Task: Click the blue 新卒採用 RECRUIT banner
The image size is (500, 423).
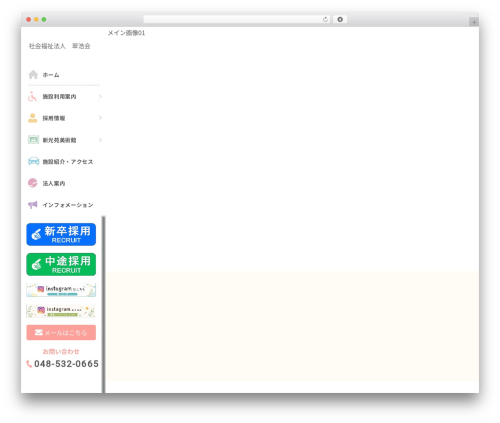Action: click(x=61, y=234)
